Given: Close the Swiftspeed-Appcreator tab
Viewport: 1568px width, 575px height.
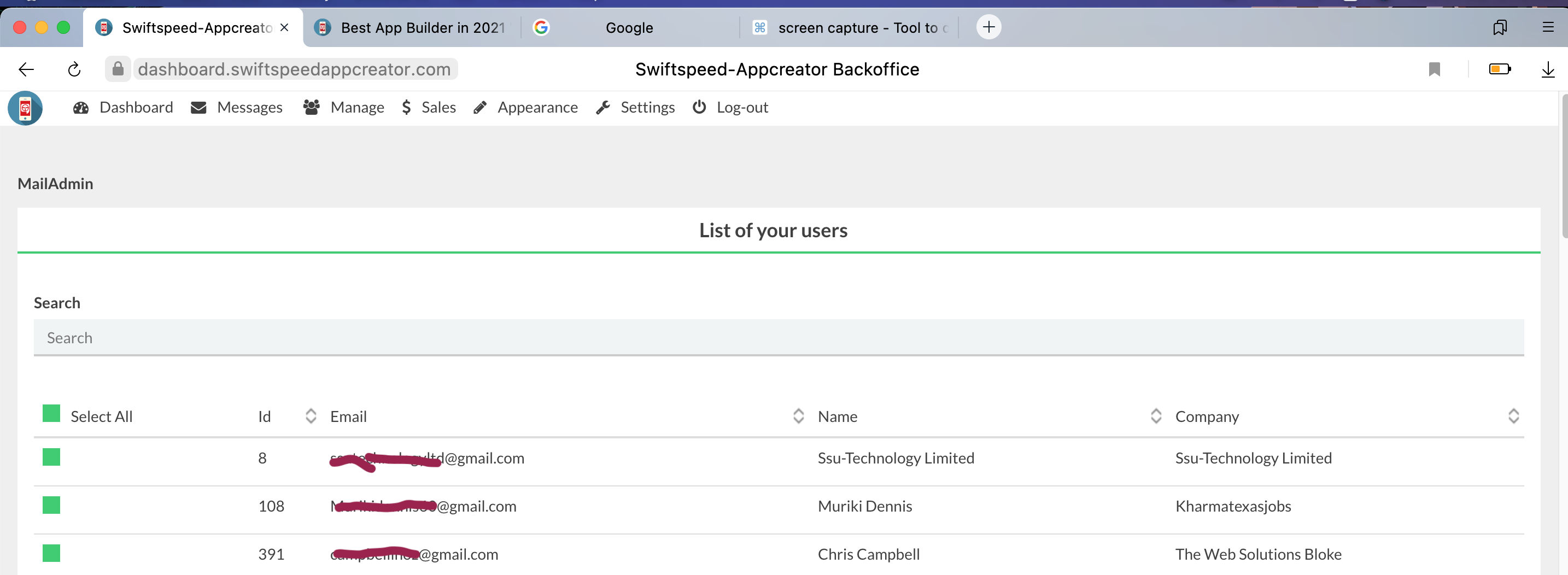Looking at the screenshot, I should tap(284, 27).
